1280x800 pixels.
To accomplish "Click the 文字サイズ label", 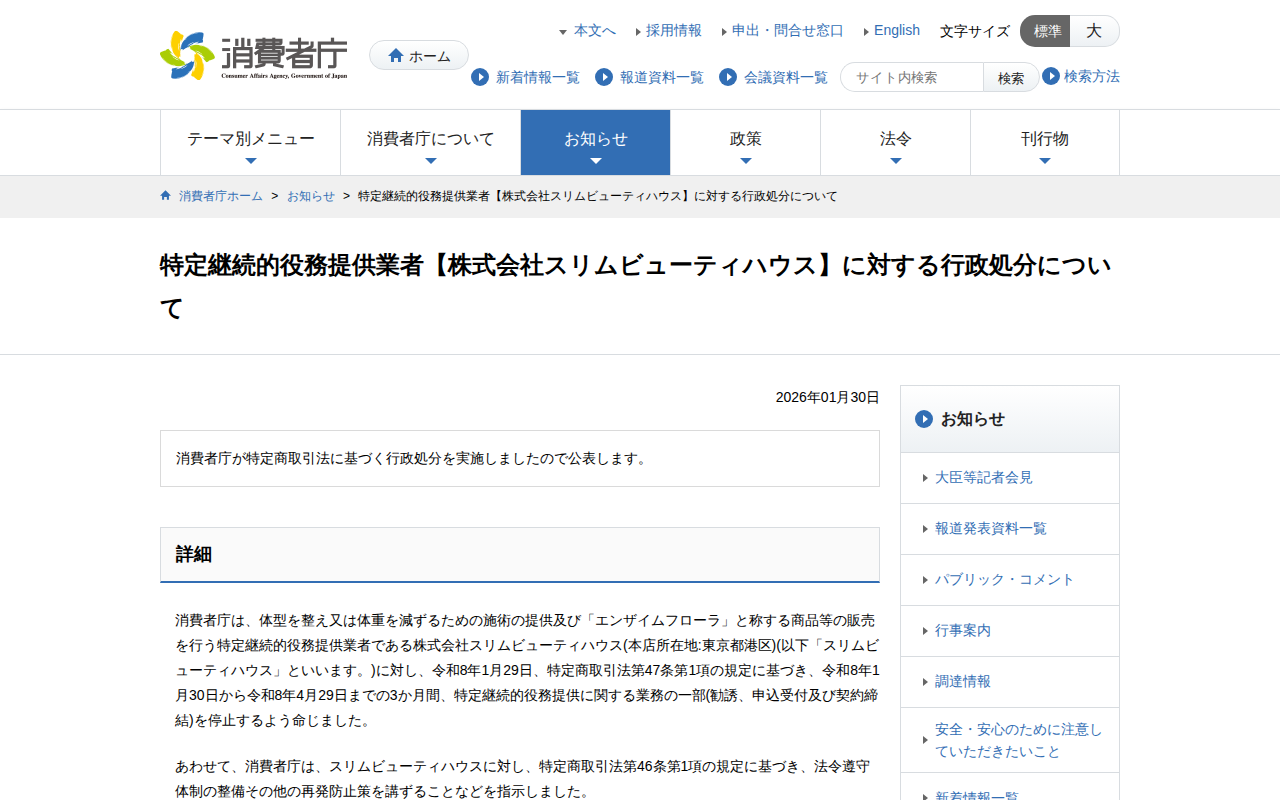I will point(975,31).
